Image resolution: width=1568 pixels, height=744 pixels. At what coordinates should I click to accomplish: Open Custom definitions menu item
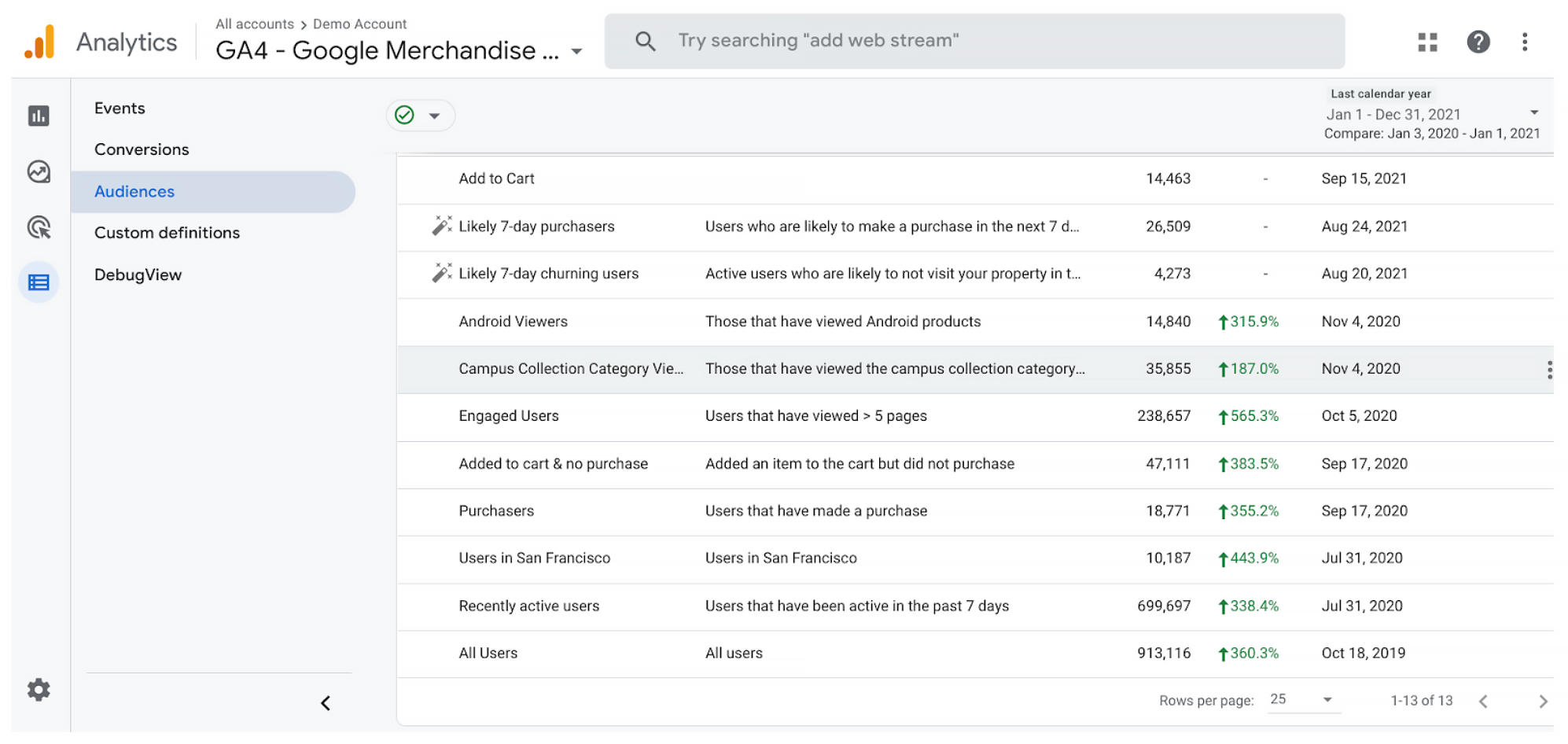click(x=167, y=233)
